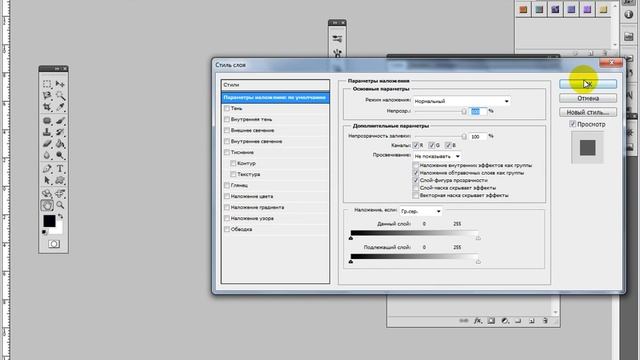Select the teal style swatch in Styles panel
This screenshot has height=360, width=640.
539,9
